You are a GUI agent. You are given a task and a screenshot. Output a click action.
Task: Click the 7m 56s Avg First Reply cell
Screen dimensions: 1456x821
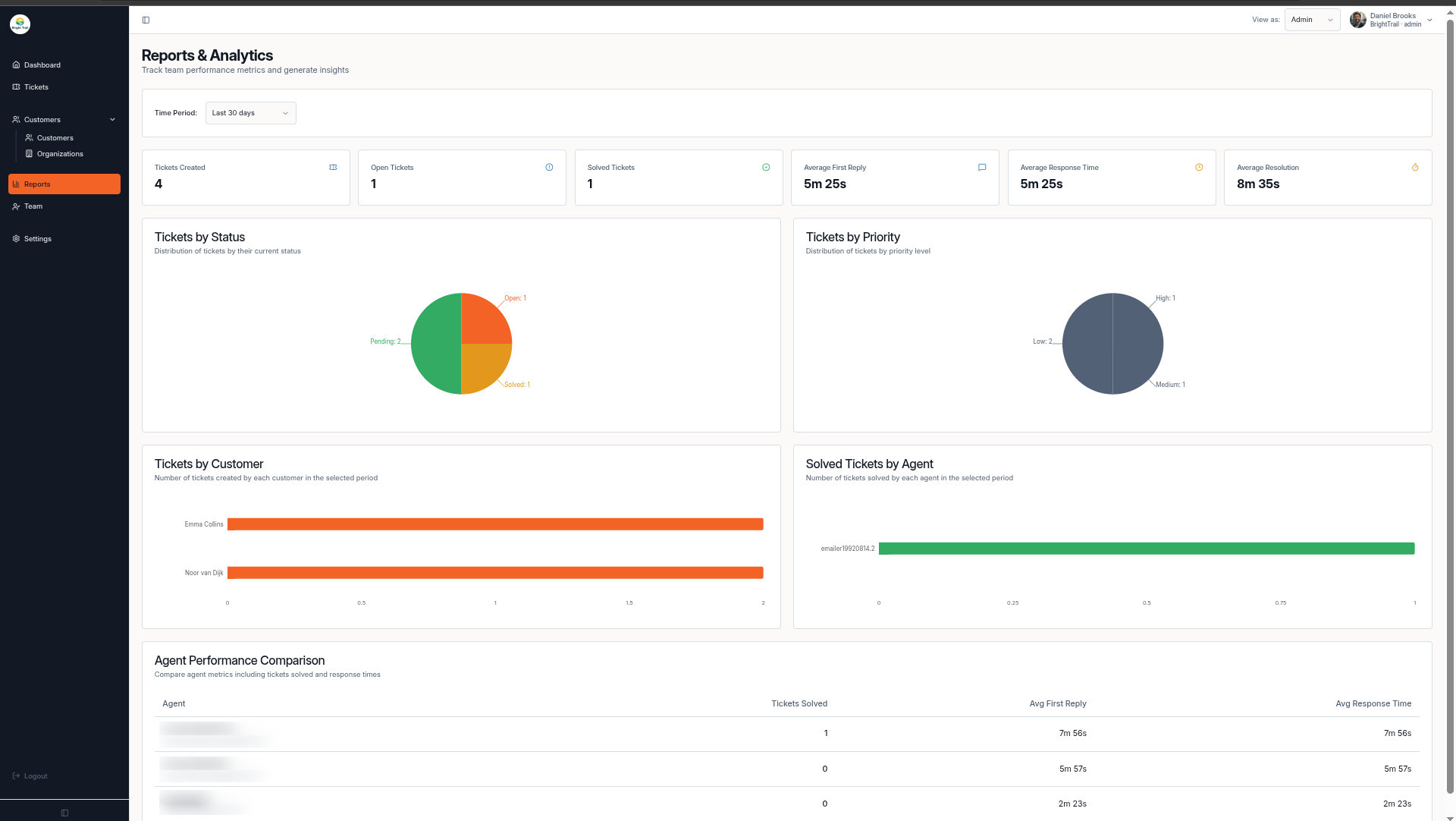point(1073,734)
